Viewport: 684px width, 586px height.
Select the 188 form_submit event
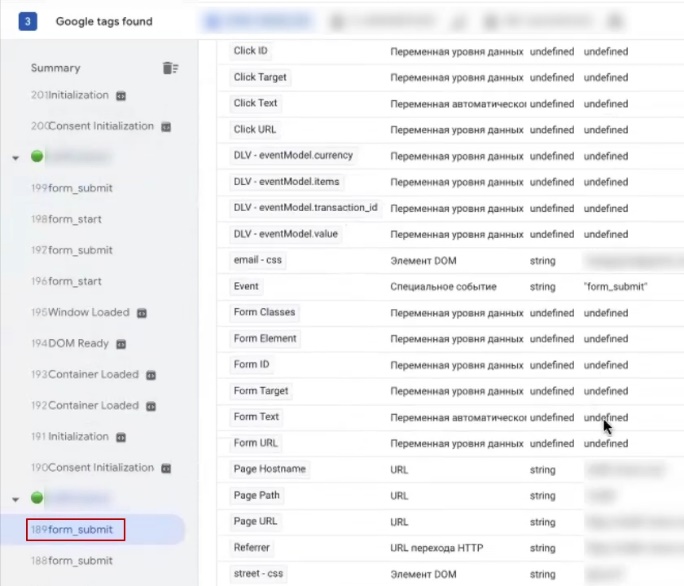click(x=72, y=561)
